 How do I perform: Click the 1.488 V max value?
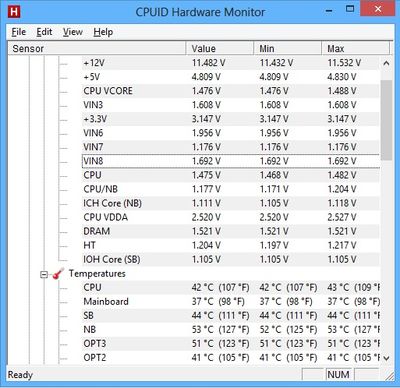click(x=342, y=91)
